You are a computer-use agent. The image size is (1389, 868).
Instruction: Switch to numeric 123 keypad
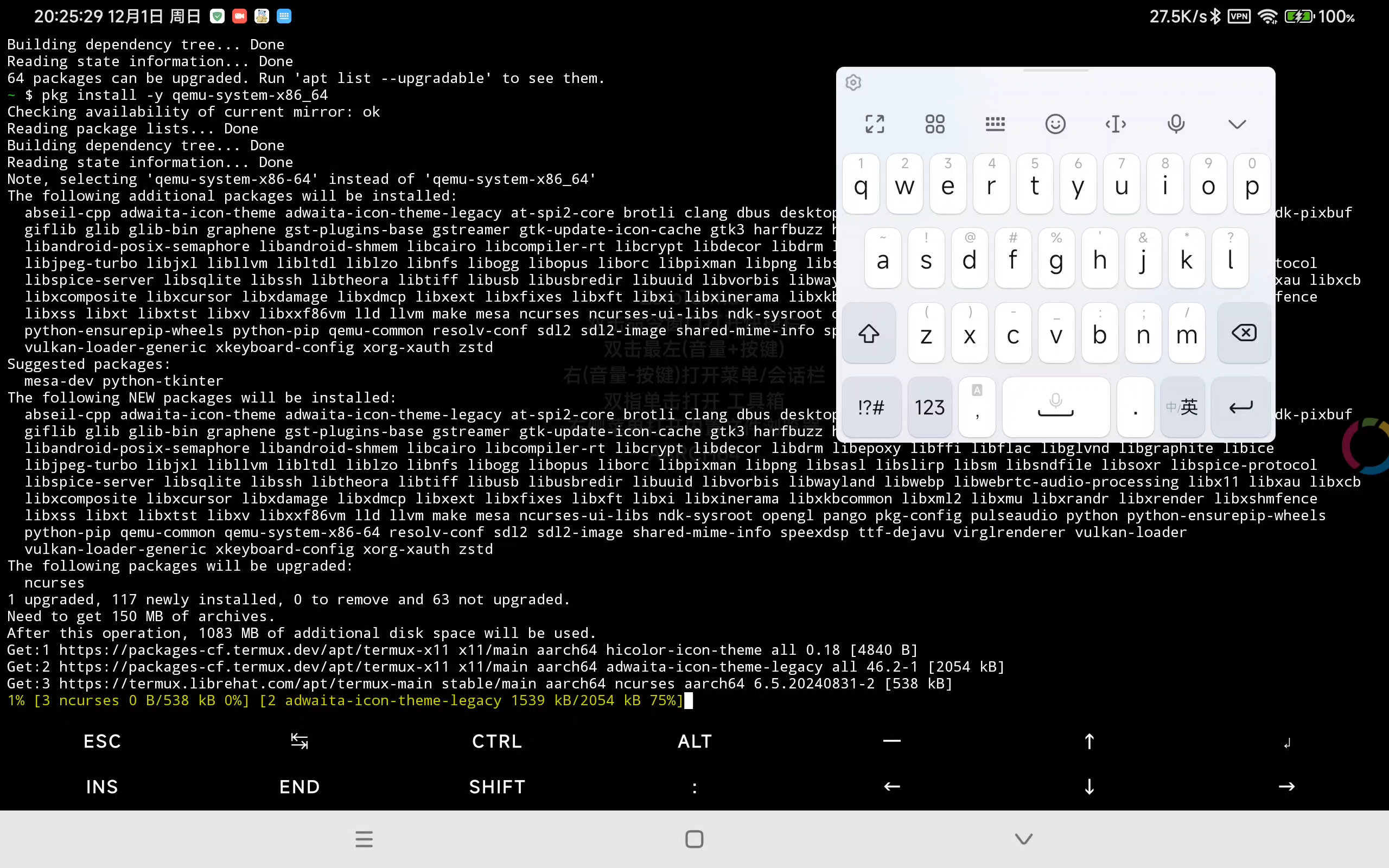(x=930, y=407)
